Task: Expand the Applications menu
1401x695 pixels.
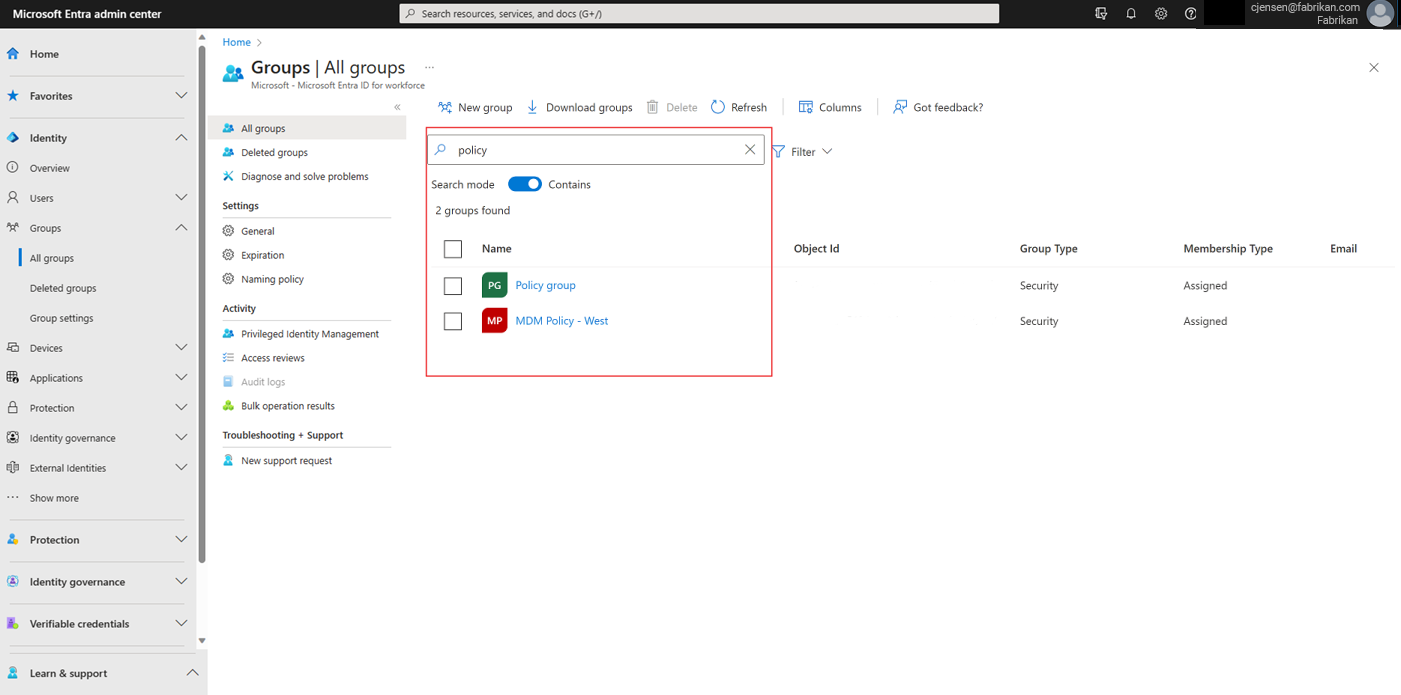Action: point(181,378)
